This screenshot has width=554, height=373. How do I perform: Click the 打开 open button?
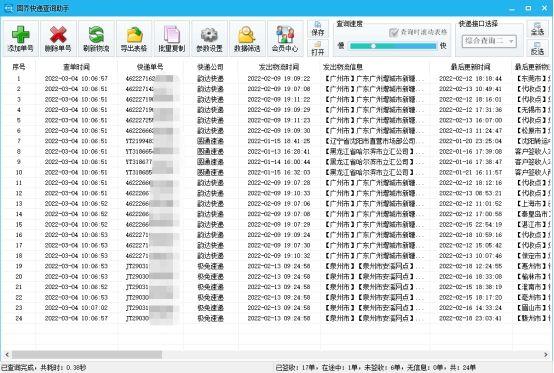click(318, 48)
